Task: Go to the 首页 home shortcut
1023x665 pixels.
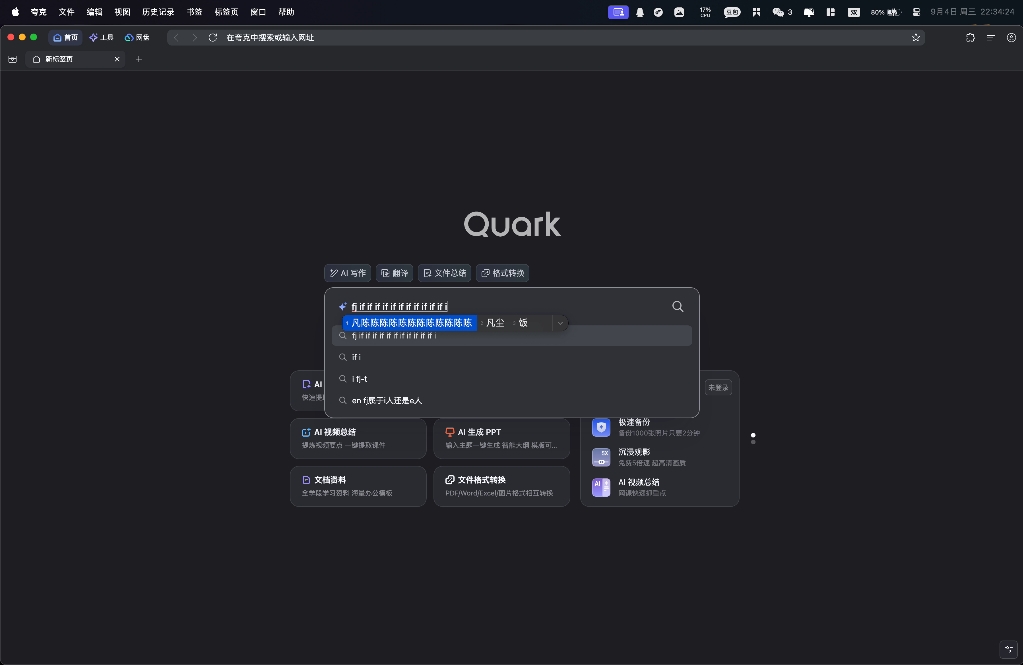Action: point(66,38)
